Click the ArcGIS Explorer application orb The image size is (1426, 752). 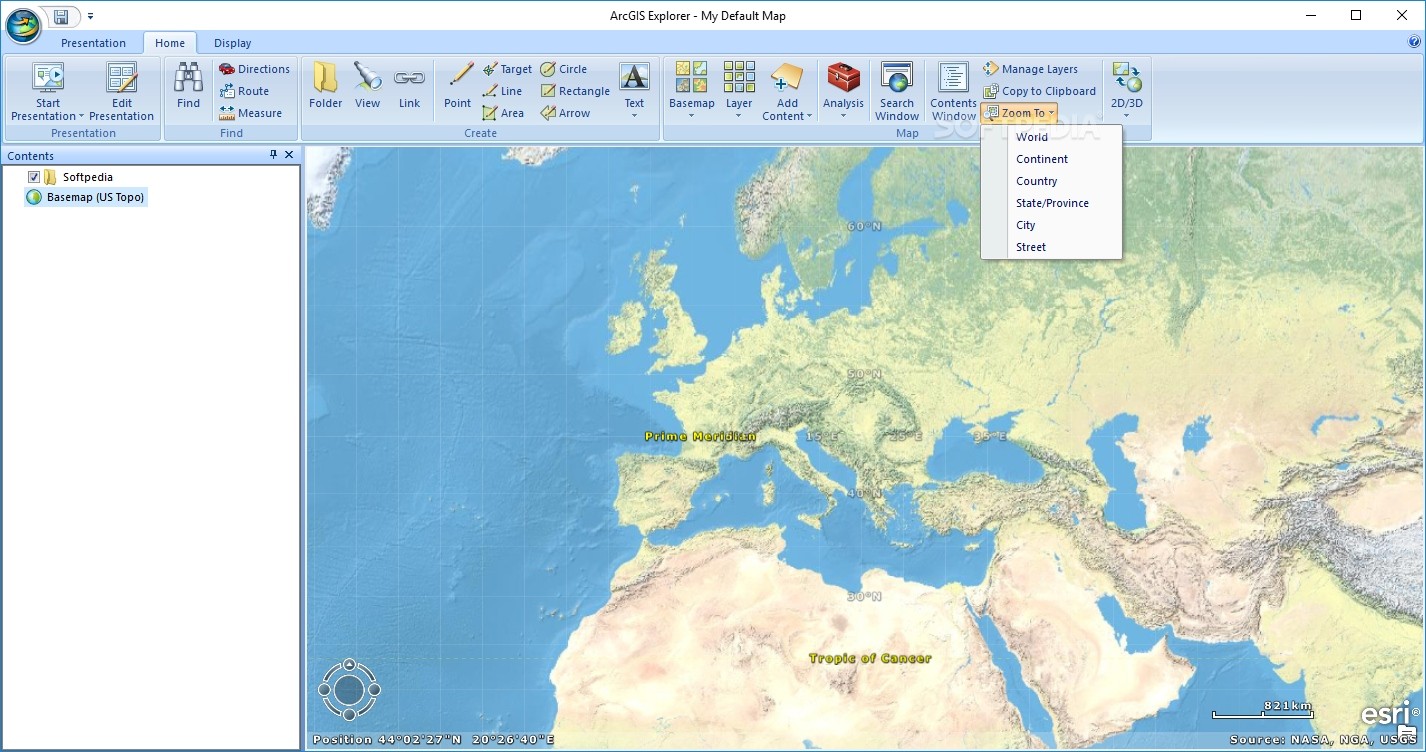pyautogui.click(x=23, y=24)
